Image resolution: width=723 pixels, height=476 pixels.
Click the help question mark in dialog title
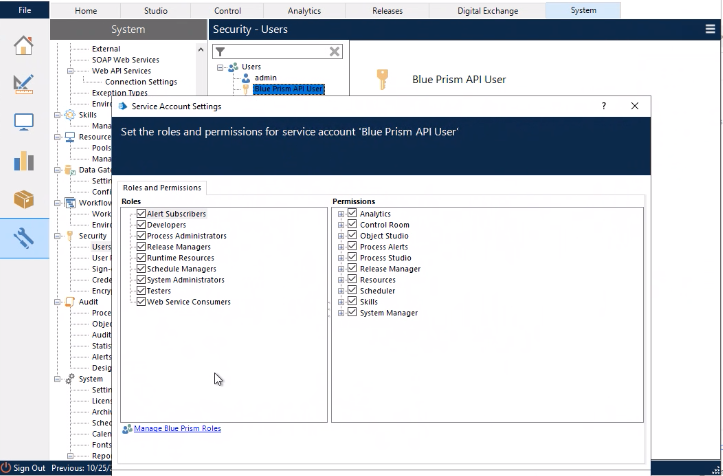click(604, 106)
